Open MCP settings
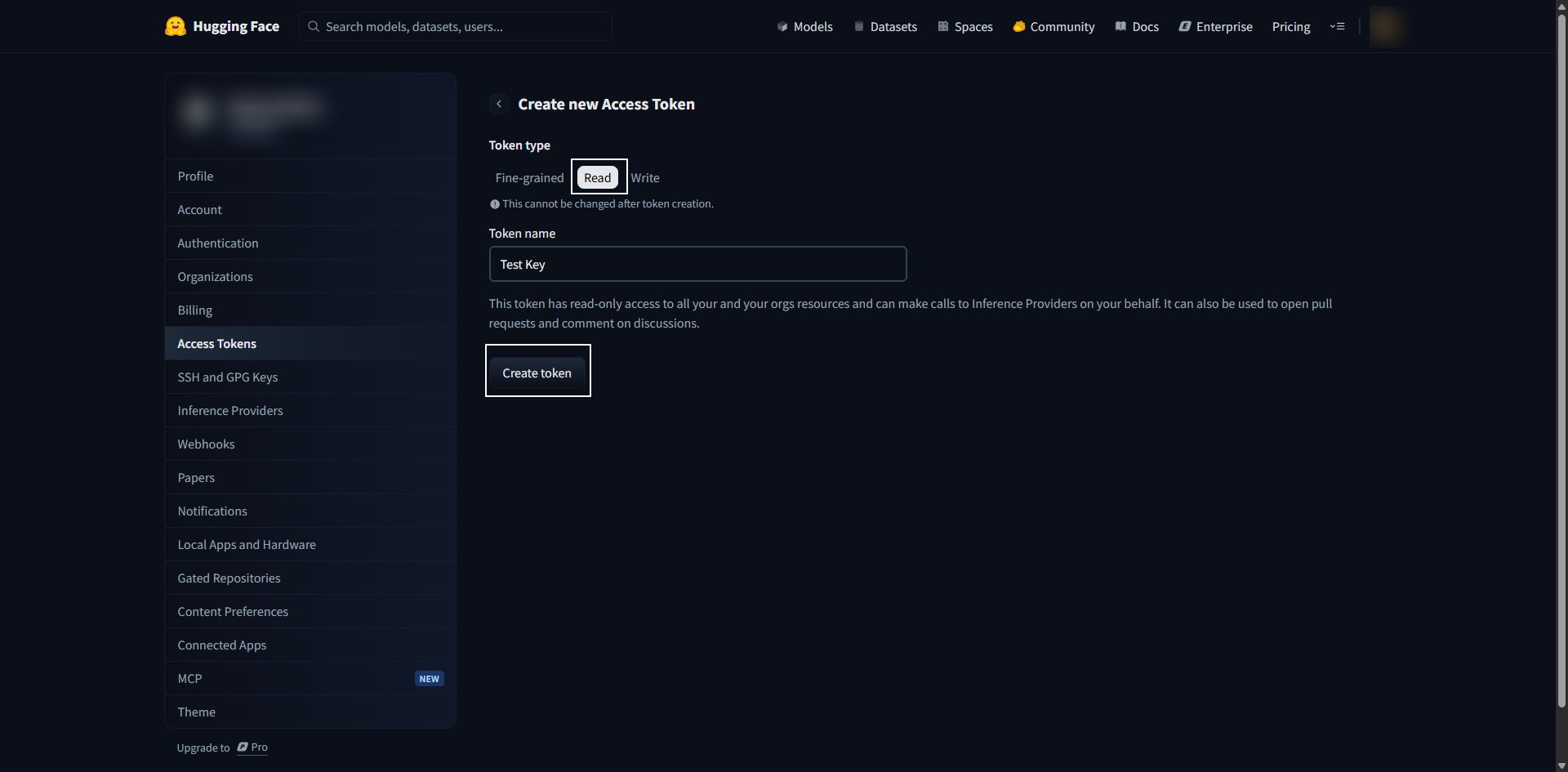1568x772 pixels. tap(310, 678)
